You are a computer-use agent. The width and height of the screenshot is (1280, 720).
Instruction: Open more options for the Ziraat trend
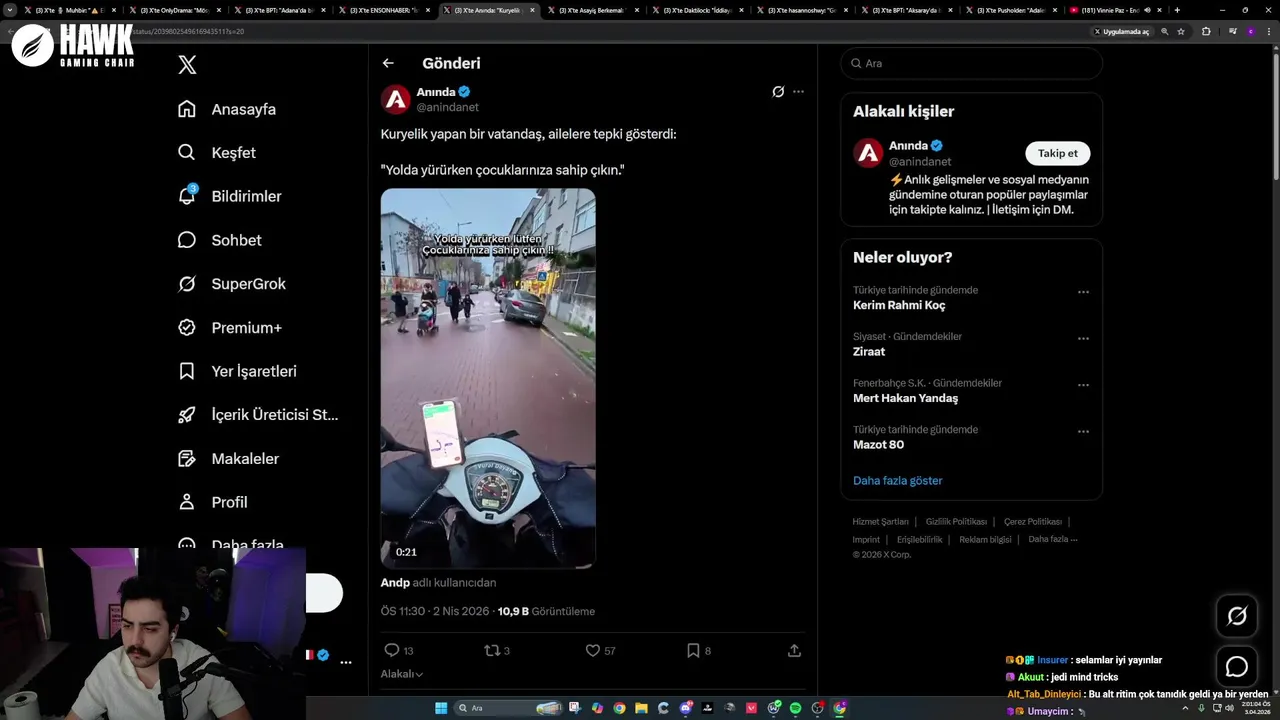(1083, 339)
